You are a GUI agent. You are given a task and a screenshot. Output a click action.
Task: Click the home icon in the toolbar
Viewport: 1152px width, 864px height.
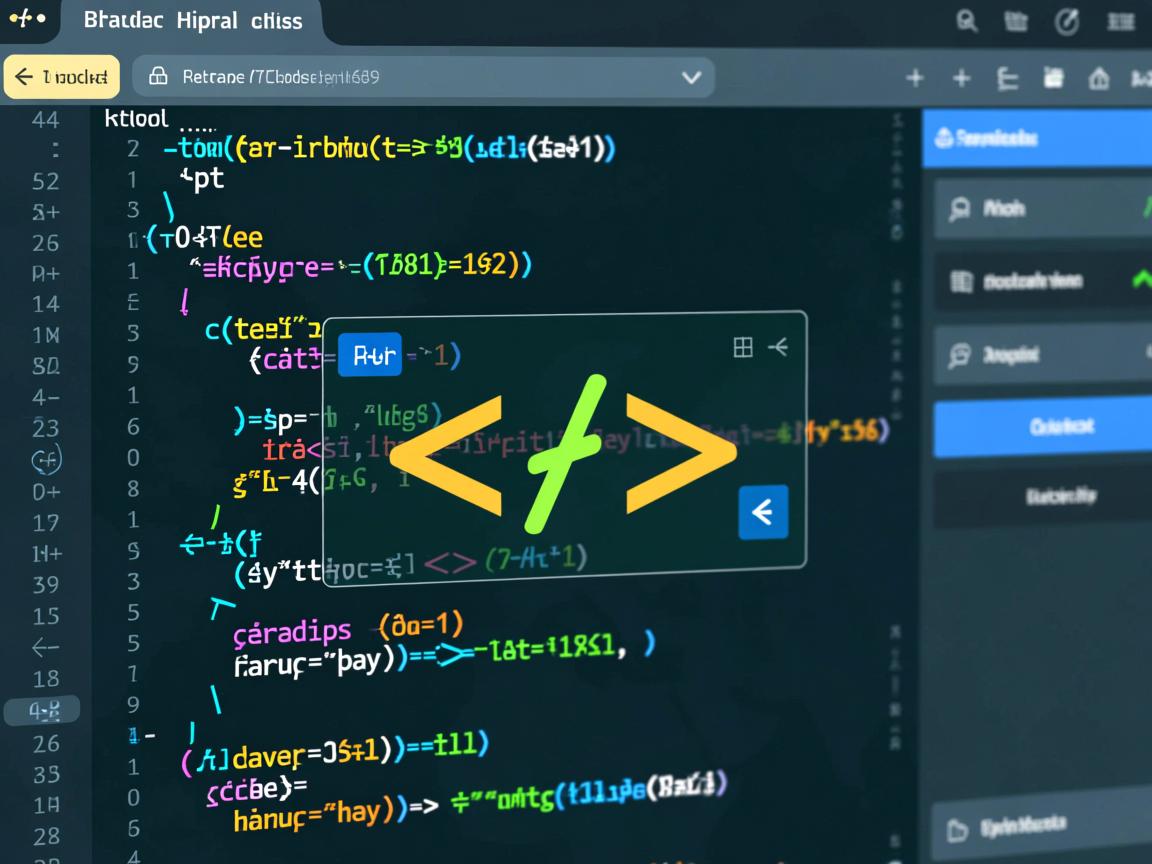point(1099,78)
